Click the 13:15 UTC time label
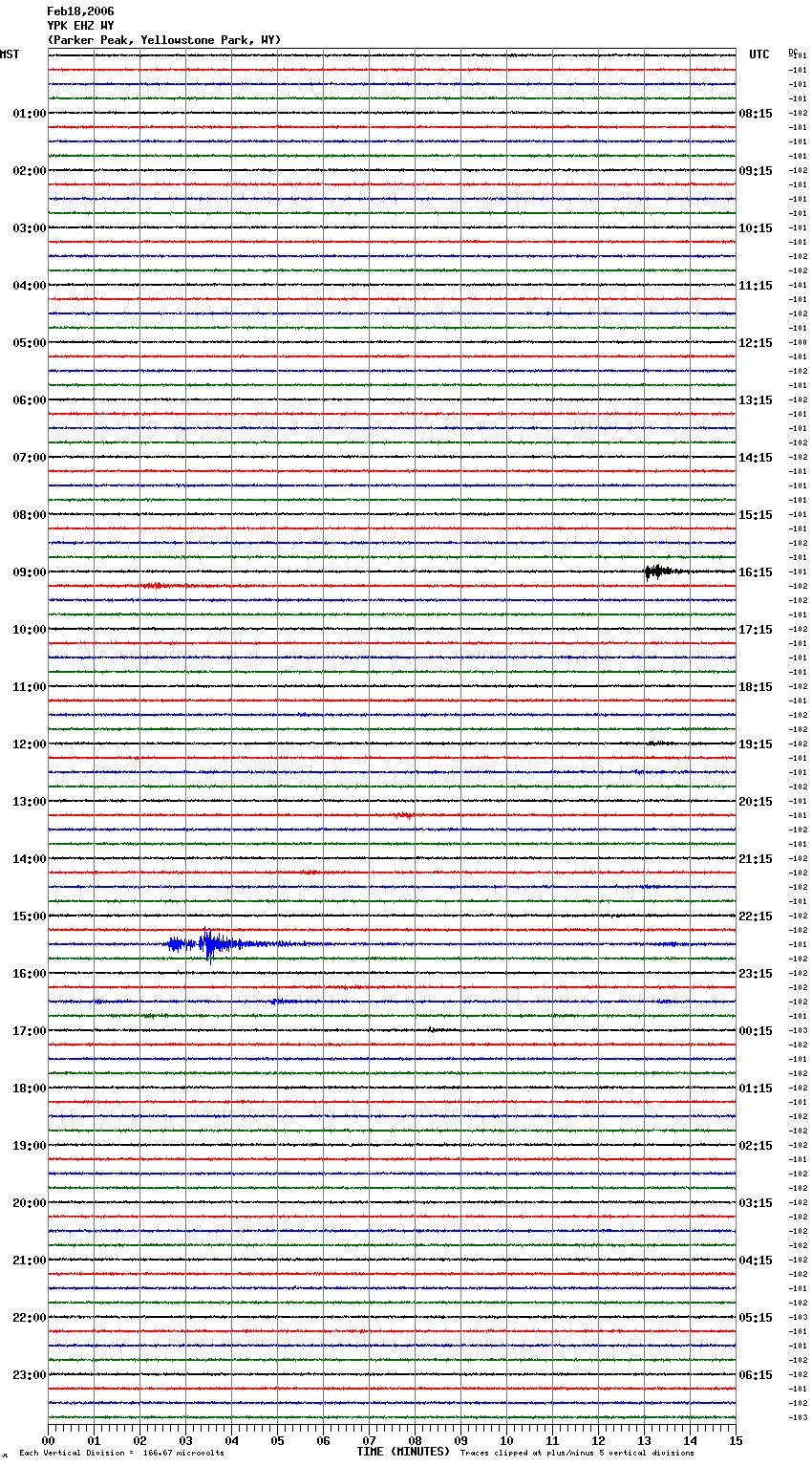The width and height of the screenshot is (812, 1466). (756, 400)
